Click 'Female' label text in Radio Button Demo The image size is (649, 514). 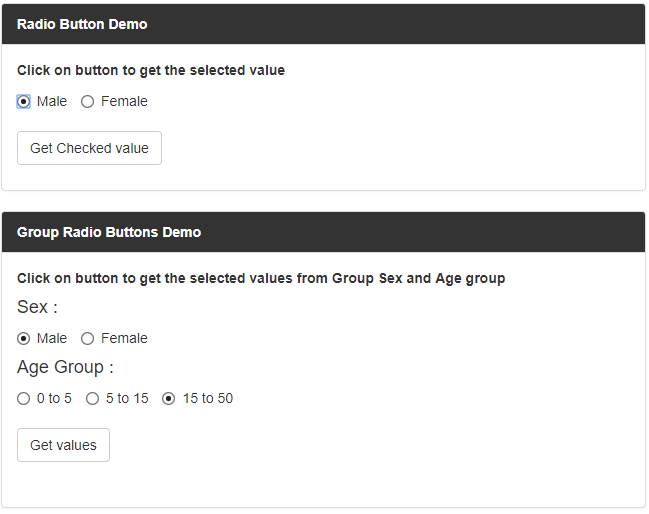point(124,101)
